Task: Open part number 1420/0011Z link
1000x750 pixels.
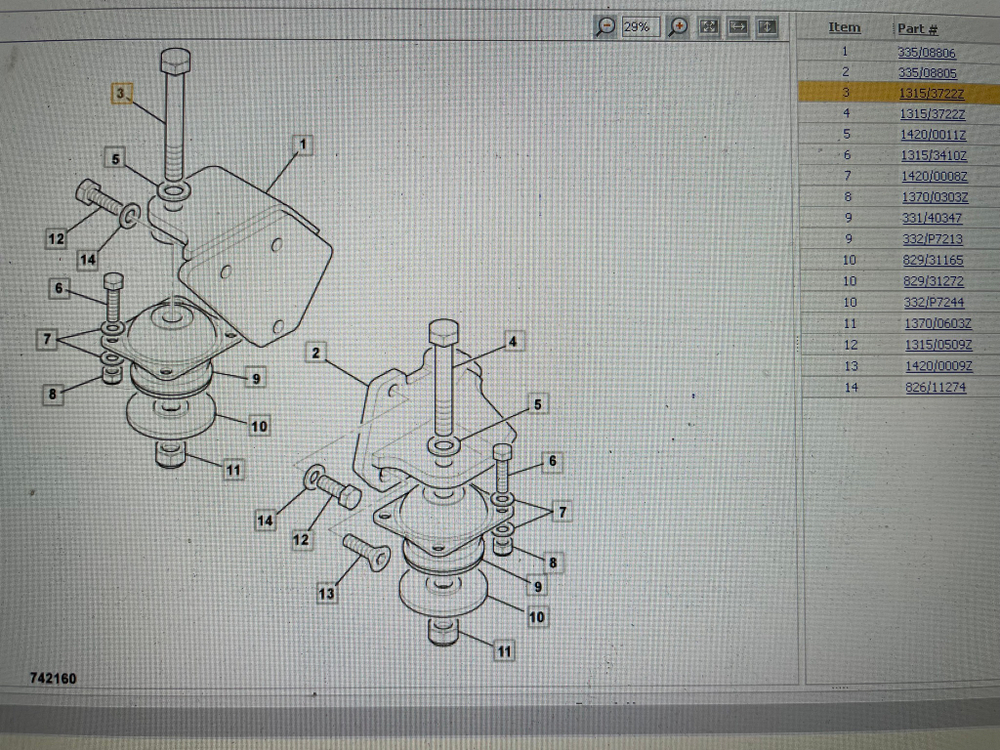Action: click(932, 134)
